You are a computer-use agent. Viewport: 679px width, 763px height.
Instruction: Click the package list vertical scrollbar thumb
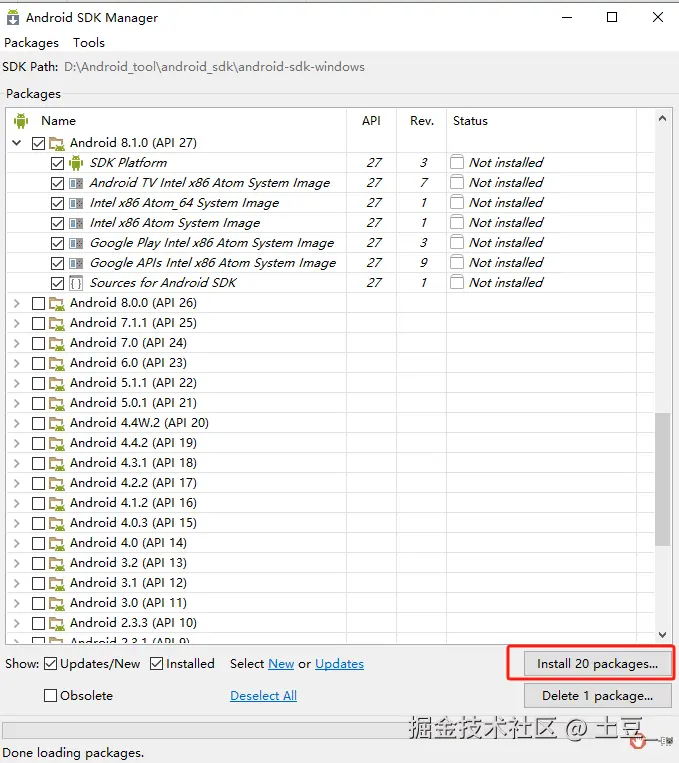point(662,479)
